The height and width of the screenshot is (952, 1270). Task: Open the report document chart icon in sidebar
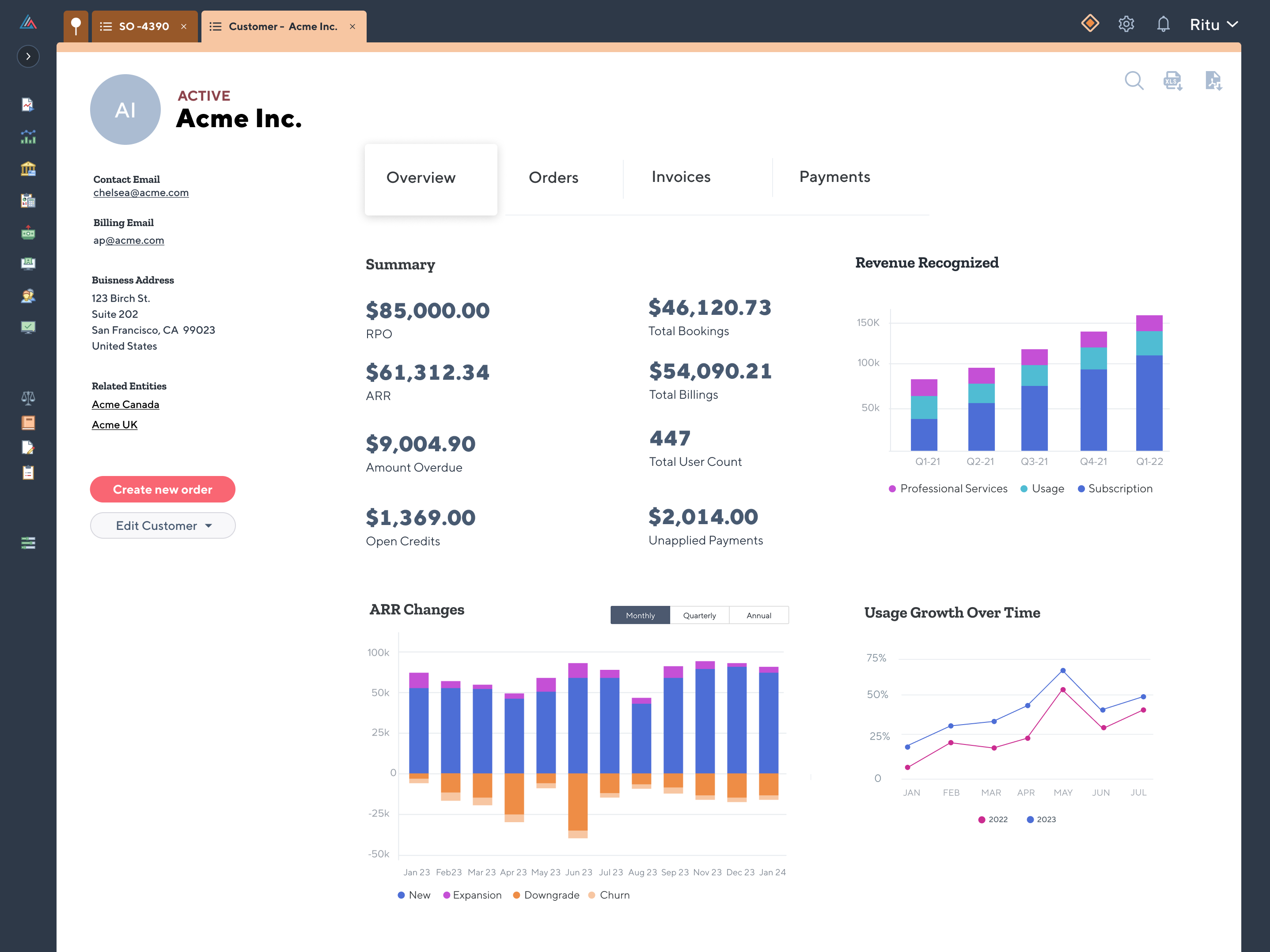pos(27,105)
